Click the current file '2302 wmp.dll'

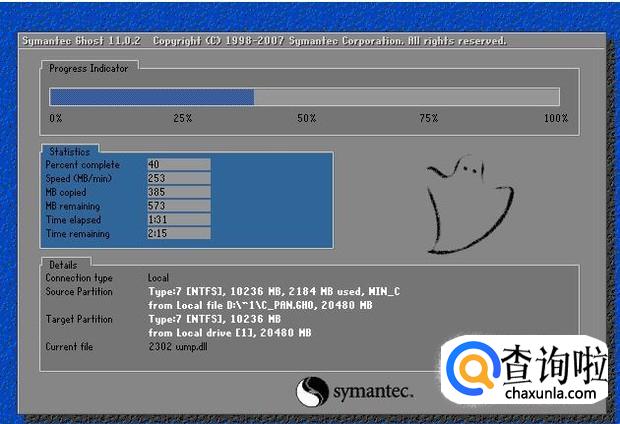(178, 347)
